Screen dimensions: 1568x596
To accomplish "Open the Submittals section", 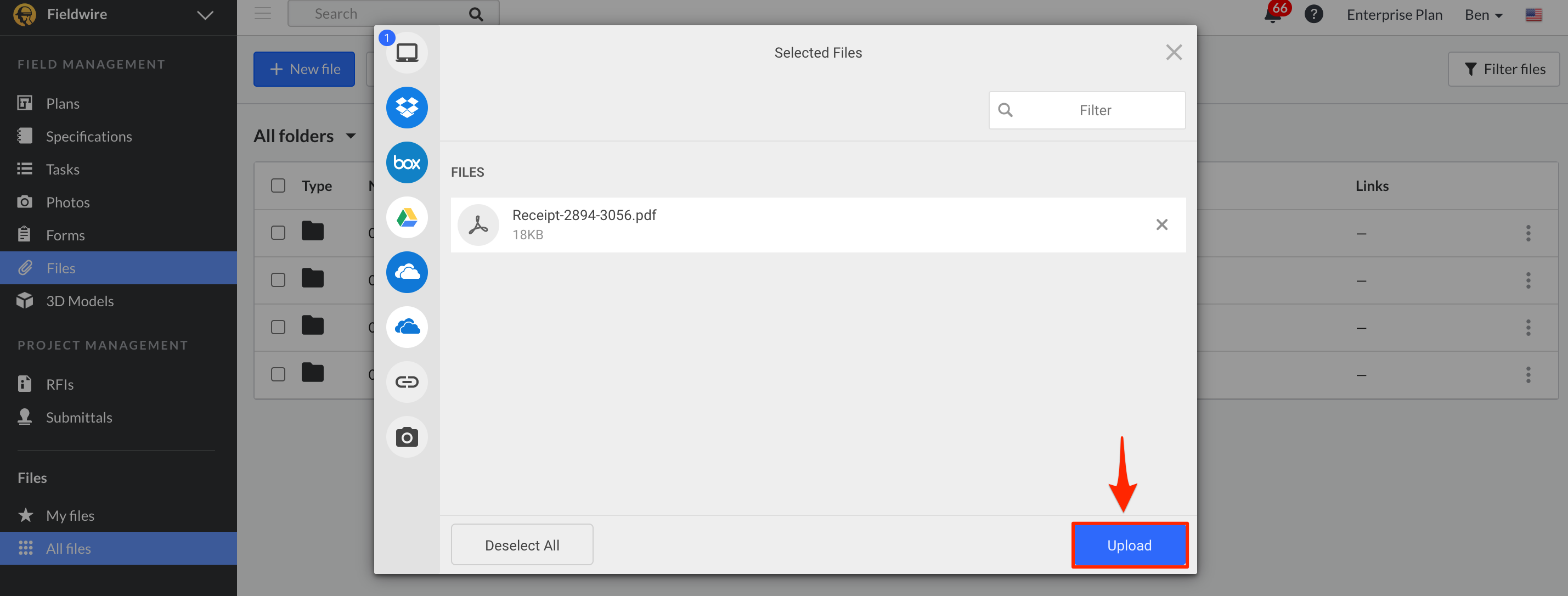I will pos(79,418).
